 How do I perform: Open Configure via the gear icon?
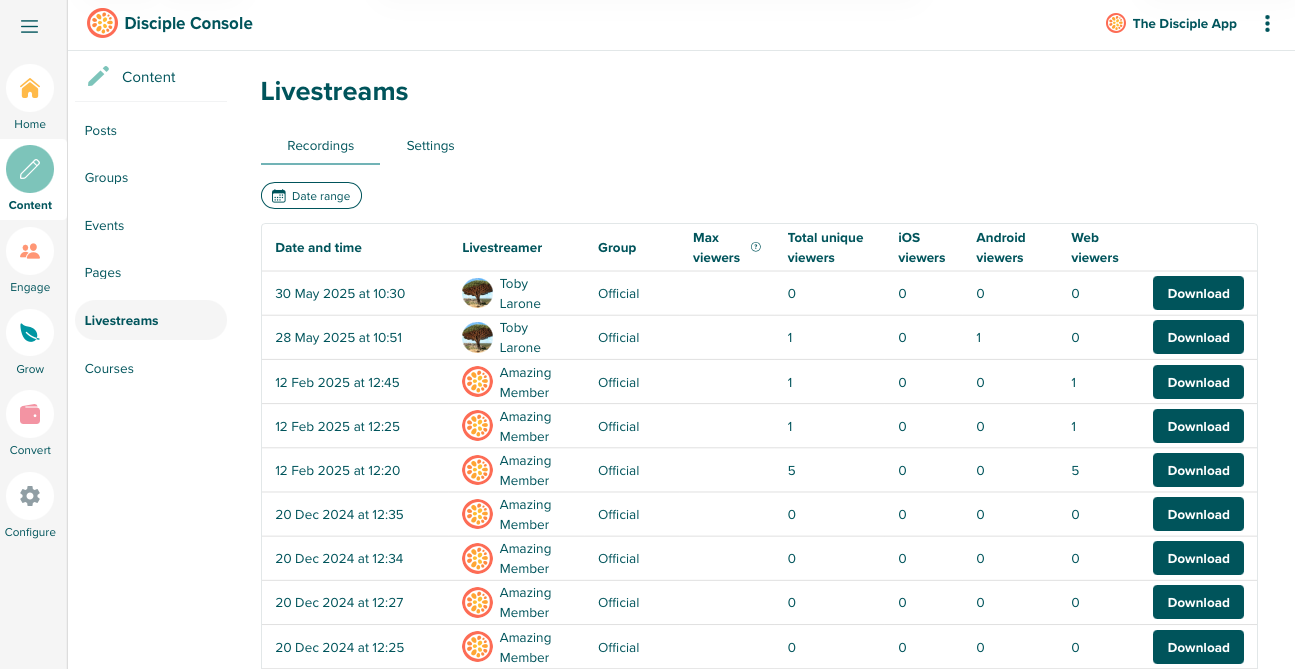tap(30, 496)
